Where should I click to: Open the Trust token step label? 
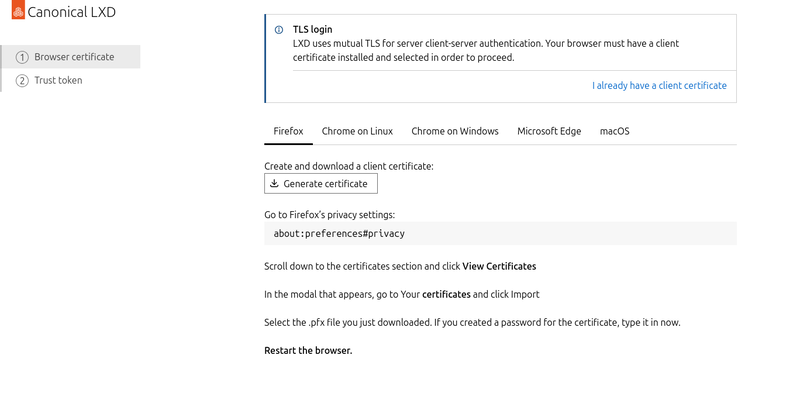point(58,80)
